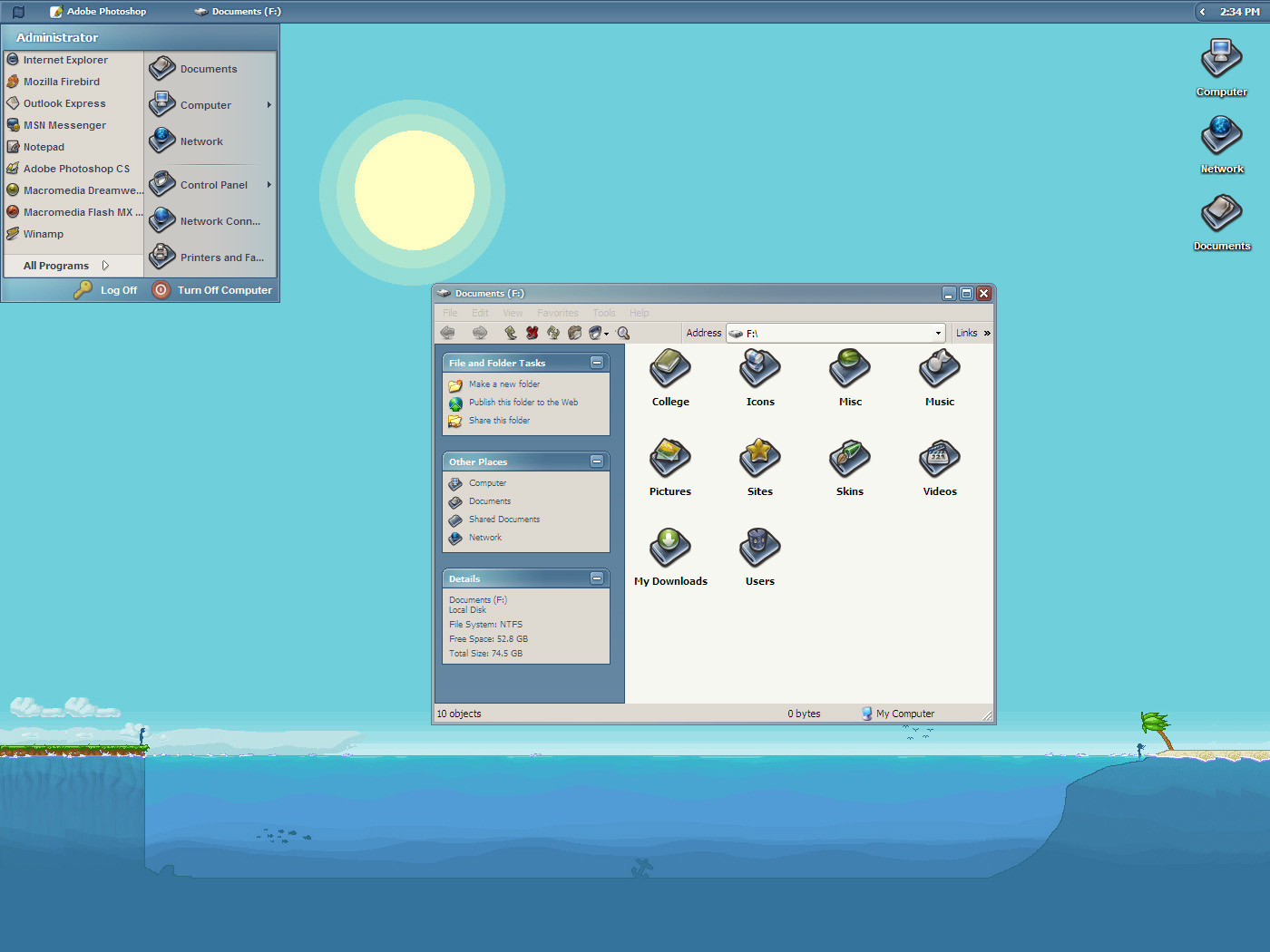Click Documents (F:) taskbar button
This screenshot has height=952, width=1270.
(238, 12)
